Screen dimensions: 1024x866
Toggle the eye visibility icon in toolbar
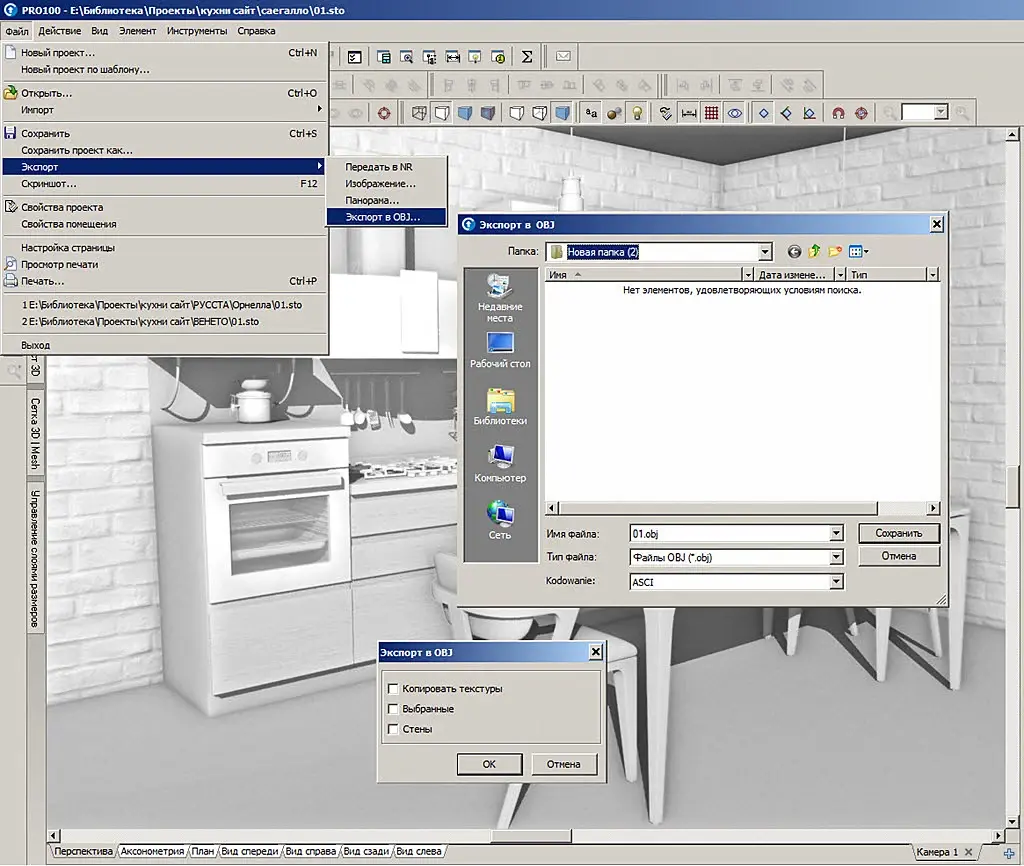(x=735, y=114)
